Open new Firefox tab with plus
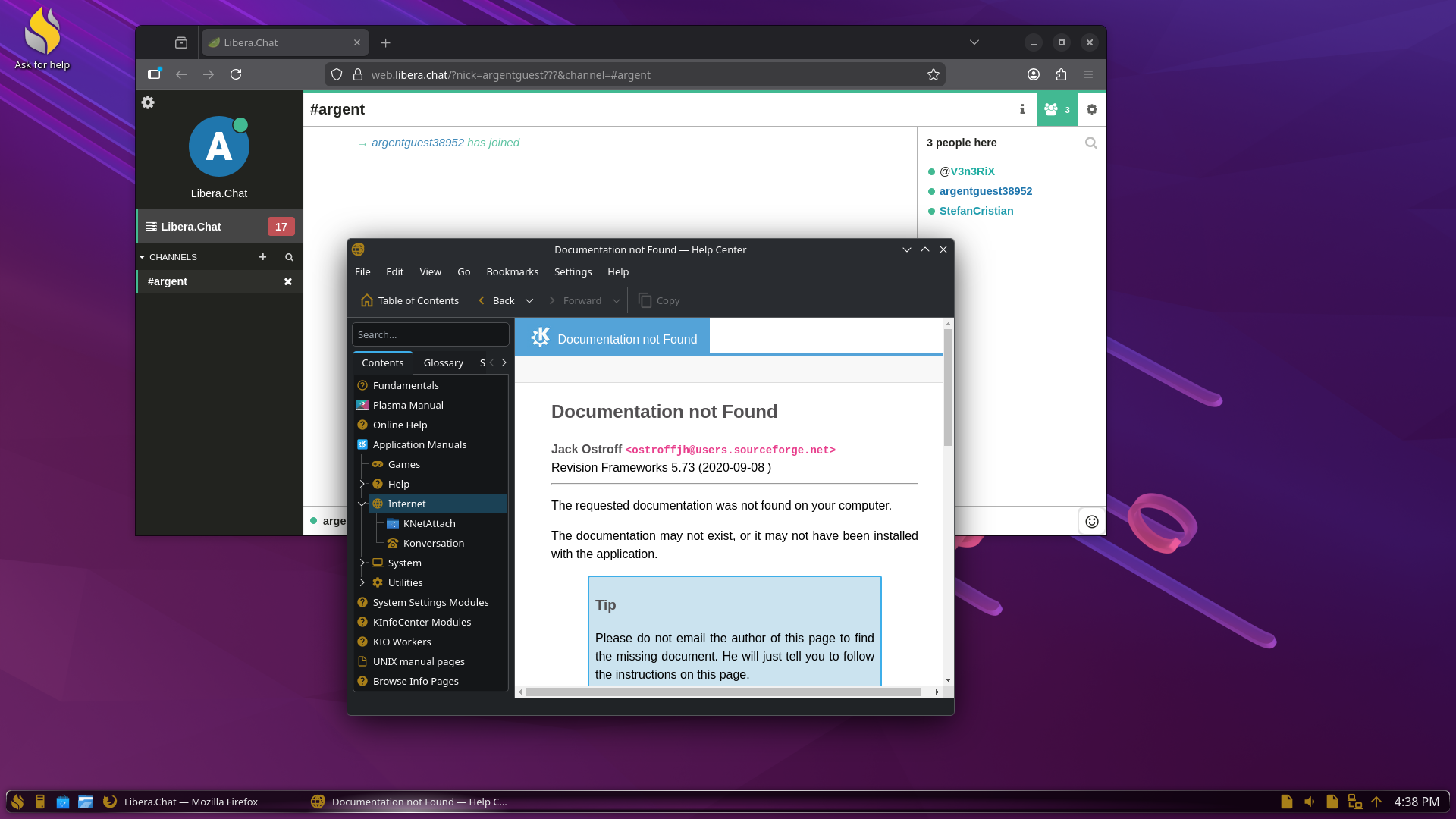1456x819 pixels. point(386,42)
